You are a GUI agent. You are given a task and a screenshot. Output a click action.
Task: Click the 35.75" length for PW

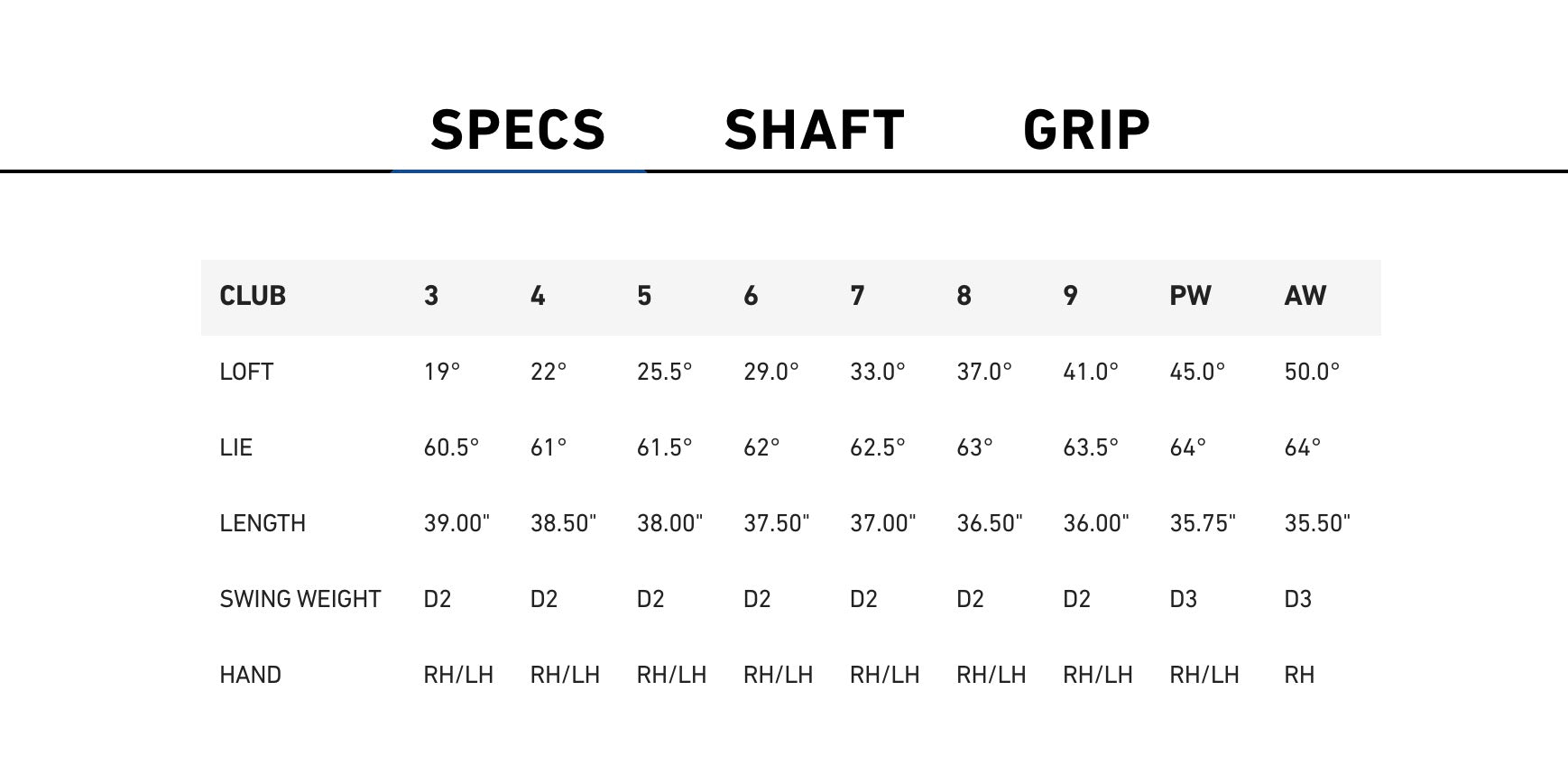coord(1203,523)
